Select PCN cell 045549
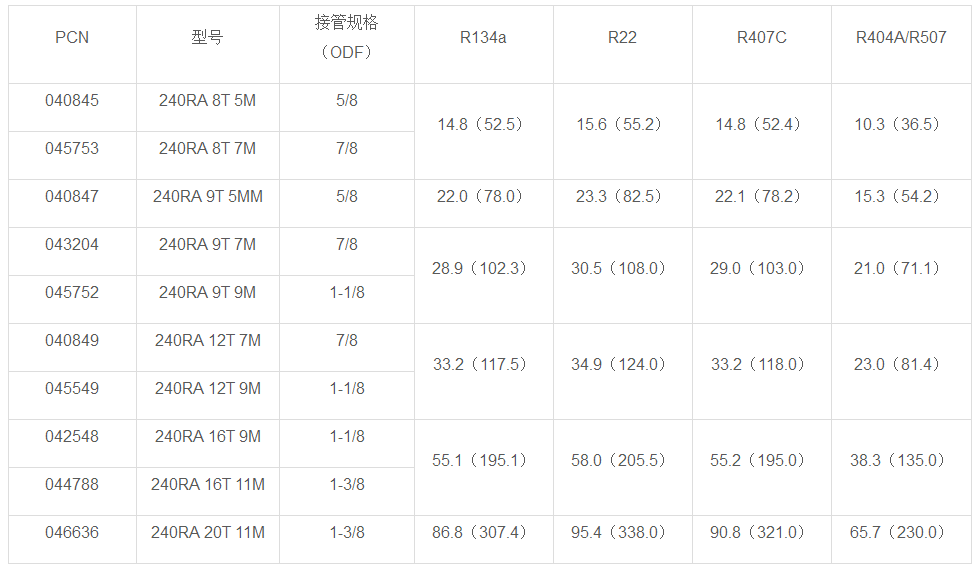Screen dimensions: 980x574 [x=72, y=389]
